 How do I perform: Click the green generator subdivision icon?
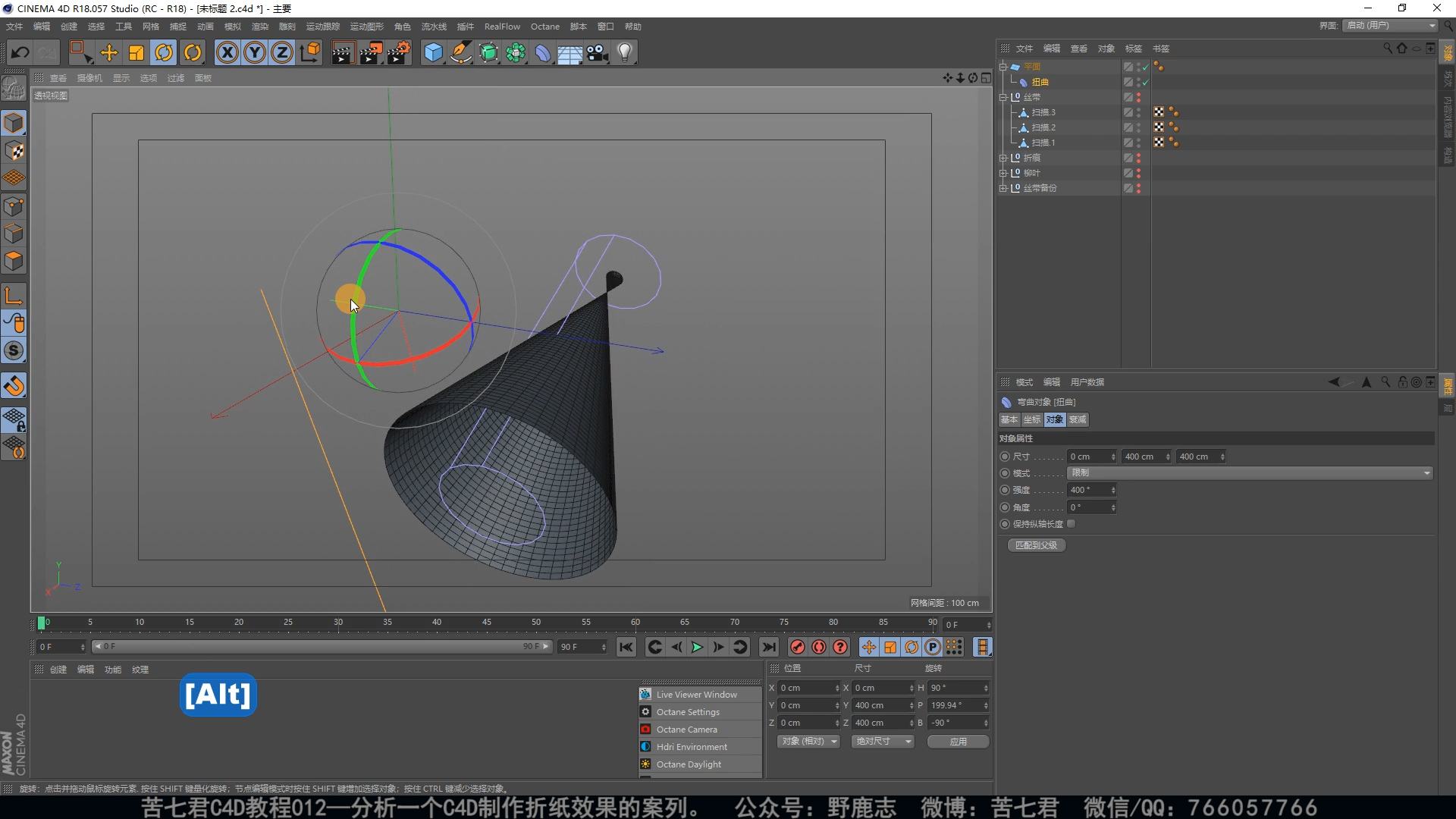pos(489,52)
